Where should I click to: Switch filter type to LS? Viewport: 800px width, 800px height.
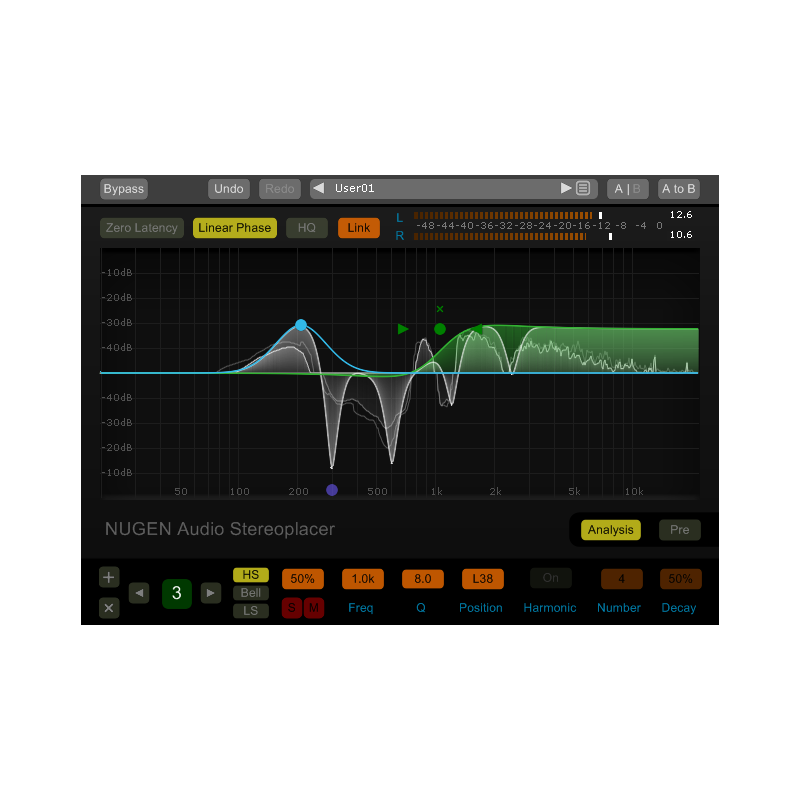coord(250,611)
